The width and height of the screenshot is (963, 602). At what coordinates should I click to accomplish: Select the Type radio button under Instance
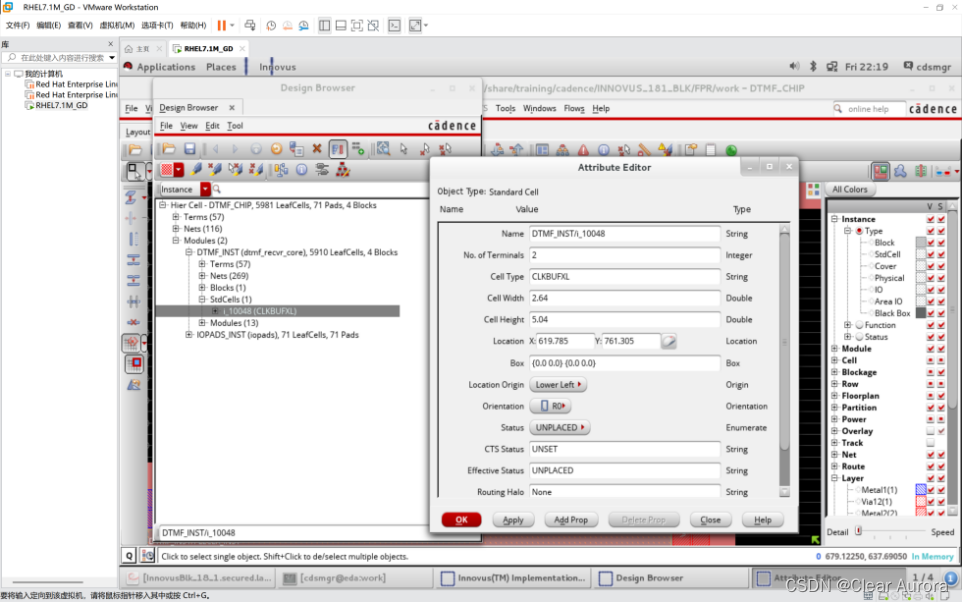[x=859, y=231]
